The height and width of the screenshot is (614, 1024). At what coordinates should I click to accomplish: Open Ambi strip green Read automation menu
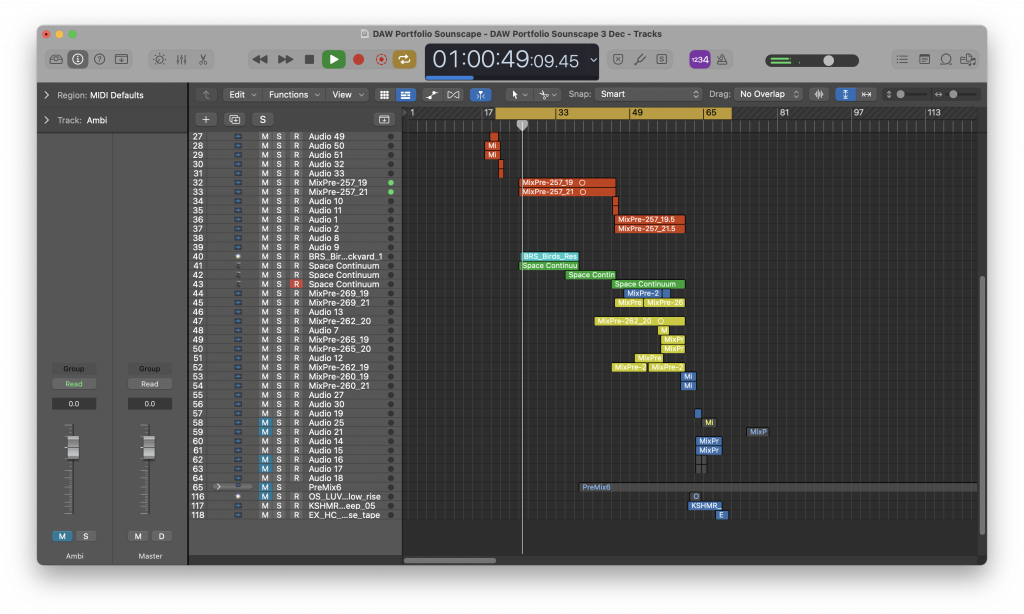74,384
